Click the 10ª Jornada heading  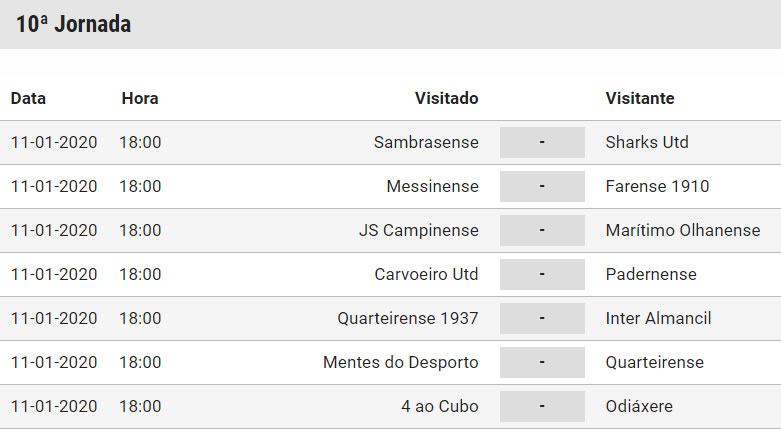[73, 24]
